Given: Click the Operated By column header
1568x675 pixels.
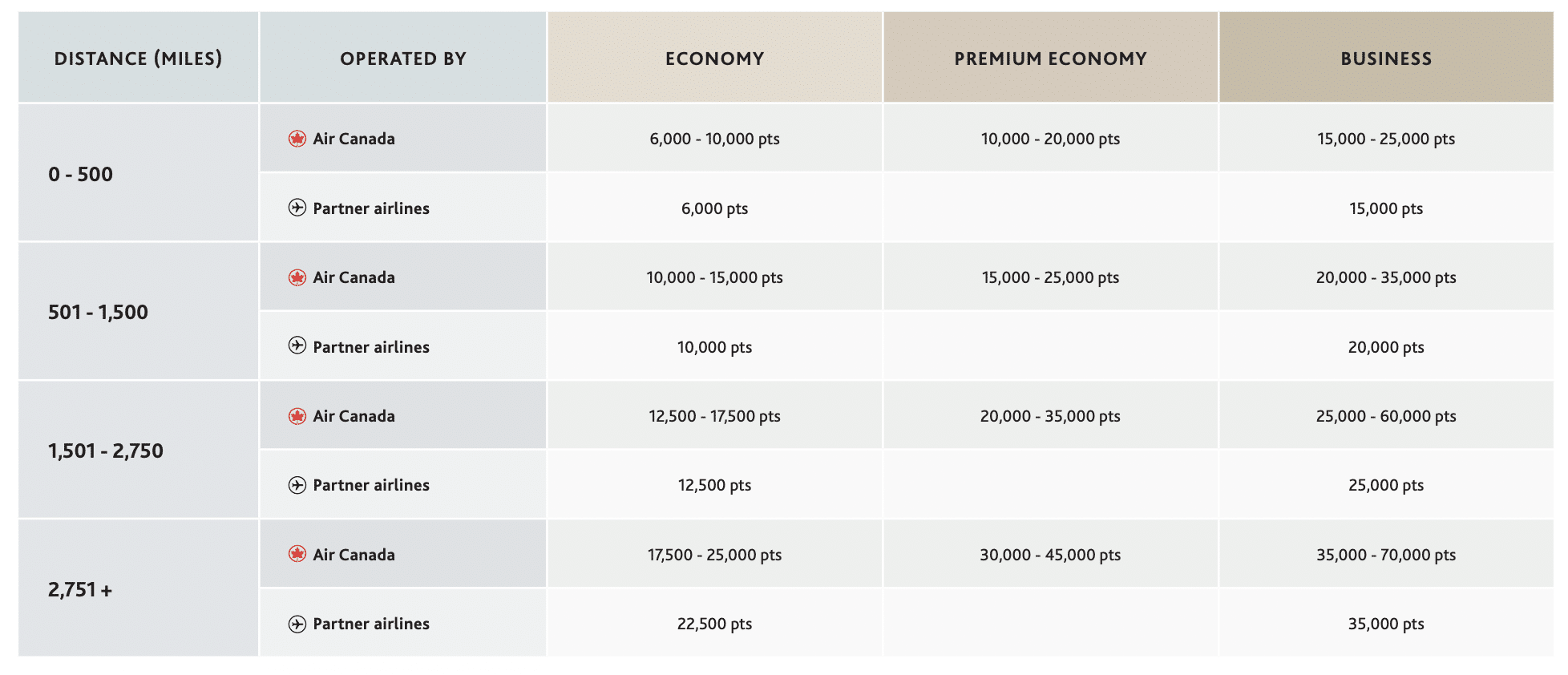Looking at the screenshot, I should [402, 59].
